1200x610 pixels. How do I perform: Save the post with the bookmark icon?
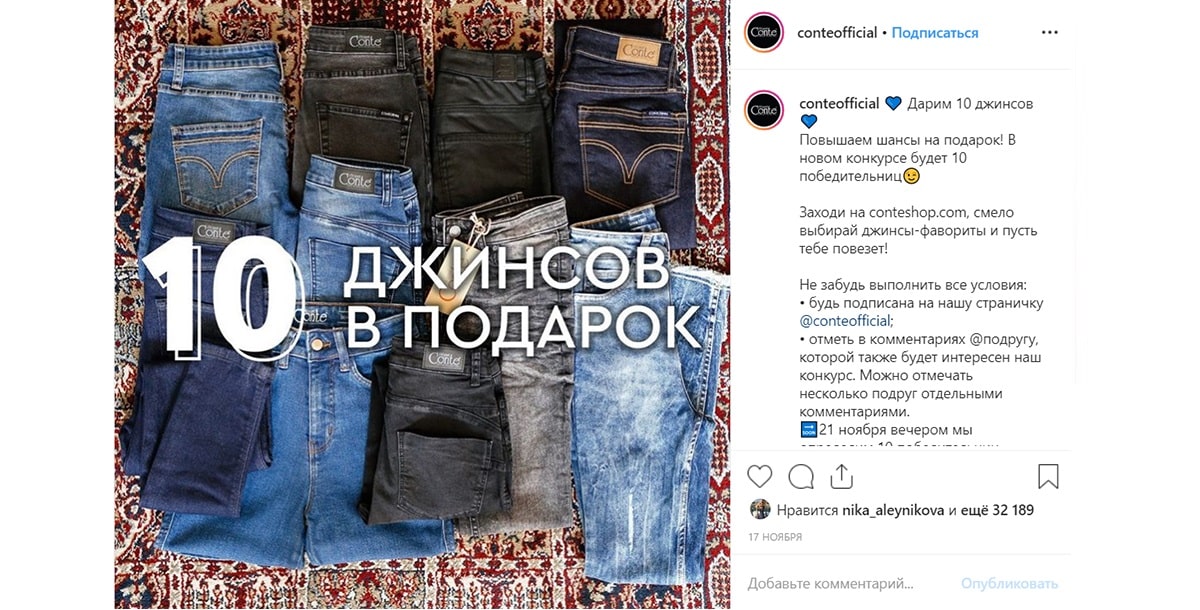(1048, 476)
